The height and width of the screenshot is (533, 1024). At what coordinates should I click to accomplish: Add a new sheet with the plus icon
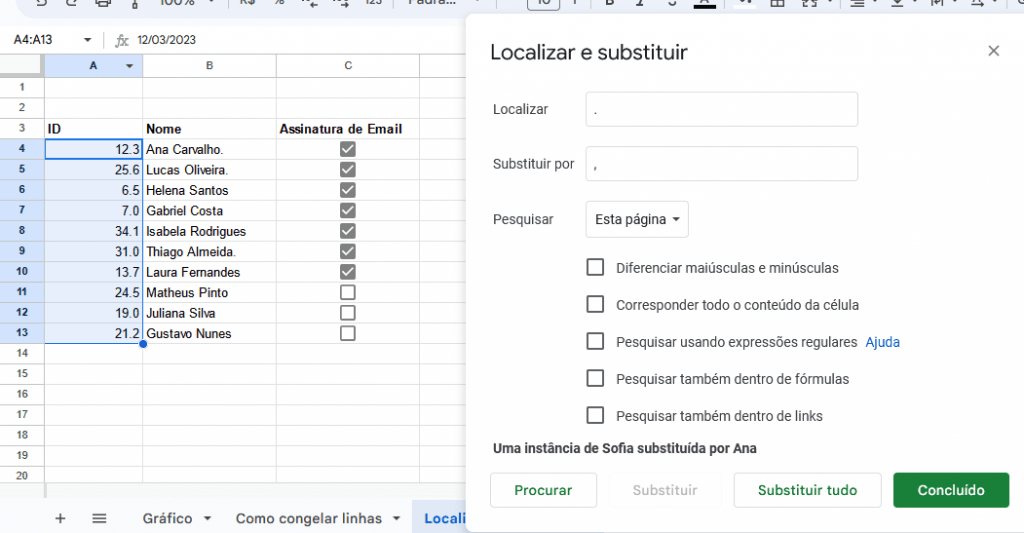[60, 518]
